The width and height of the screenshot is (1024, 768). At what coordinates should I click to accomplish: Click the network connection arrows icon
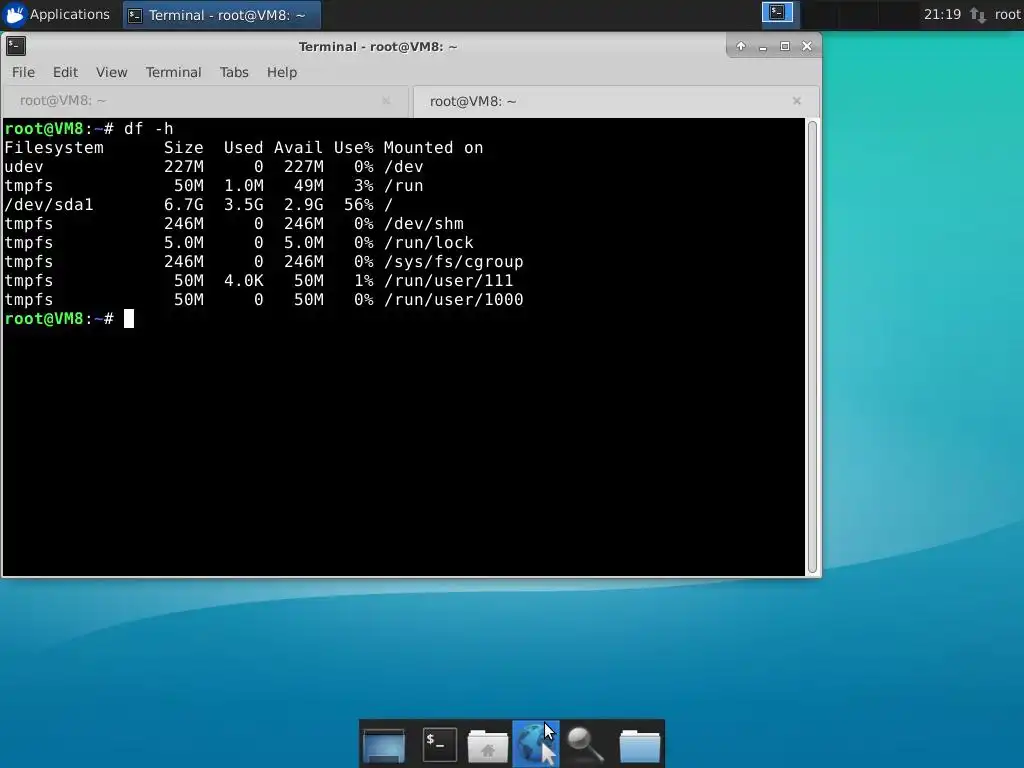coord(978,14)
